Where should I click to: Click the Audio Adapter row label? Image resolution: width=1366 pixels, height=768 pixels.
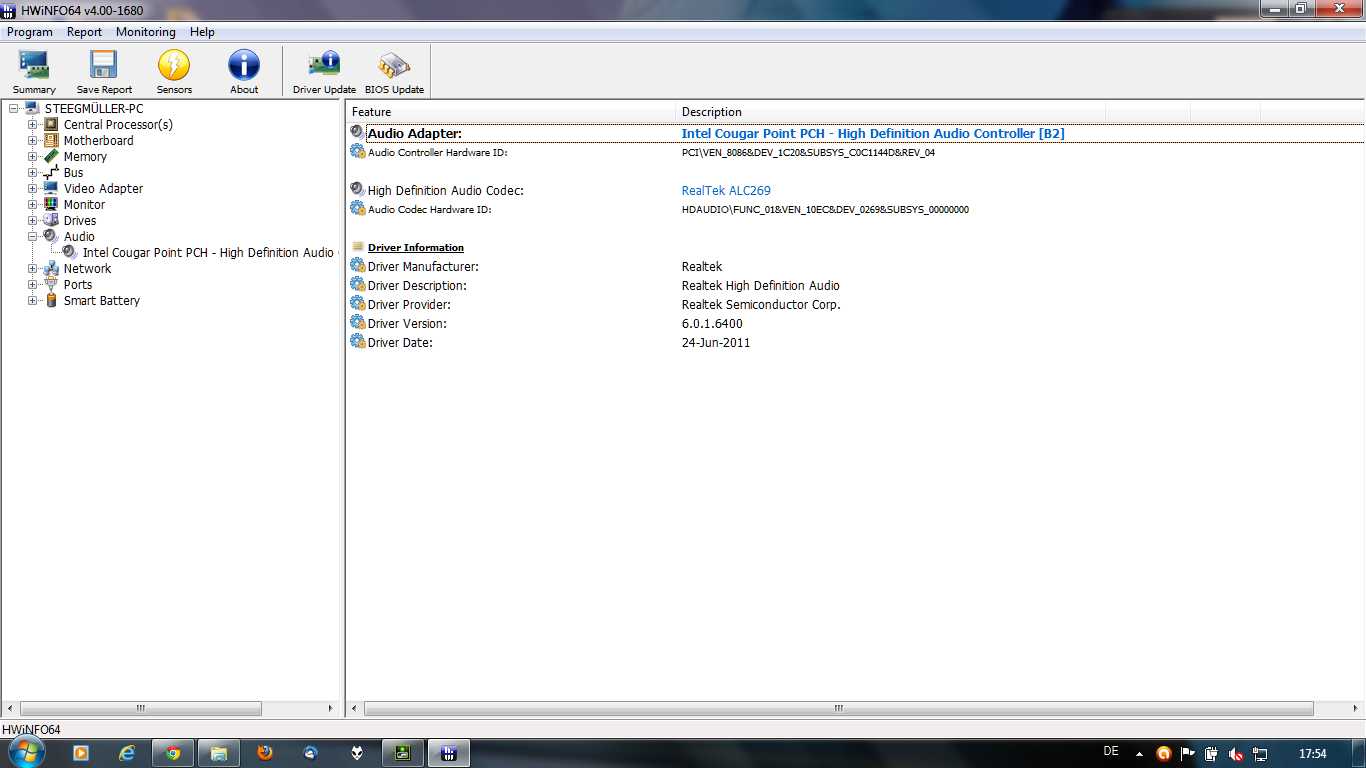coord(414,133)
